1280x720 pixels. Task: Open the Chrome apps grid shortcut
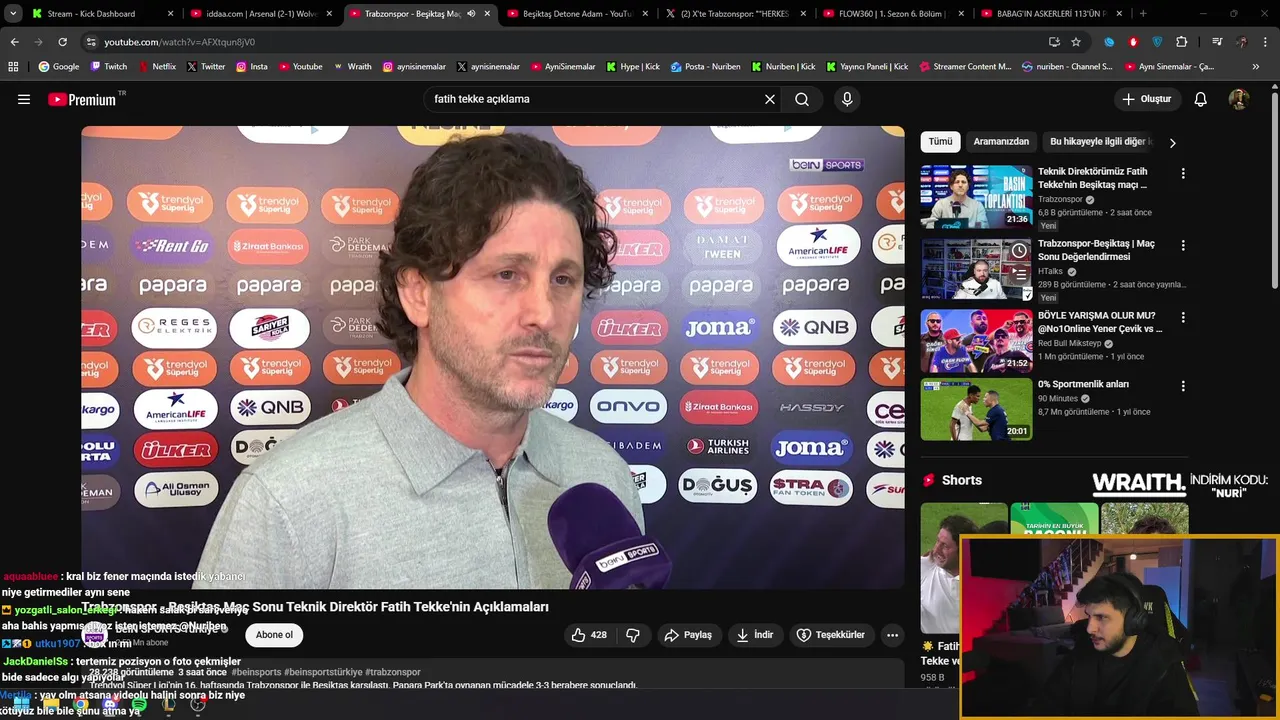(13, 67)
